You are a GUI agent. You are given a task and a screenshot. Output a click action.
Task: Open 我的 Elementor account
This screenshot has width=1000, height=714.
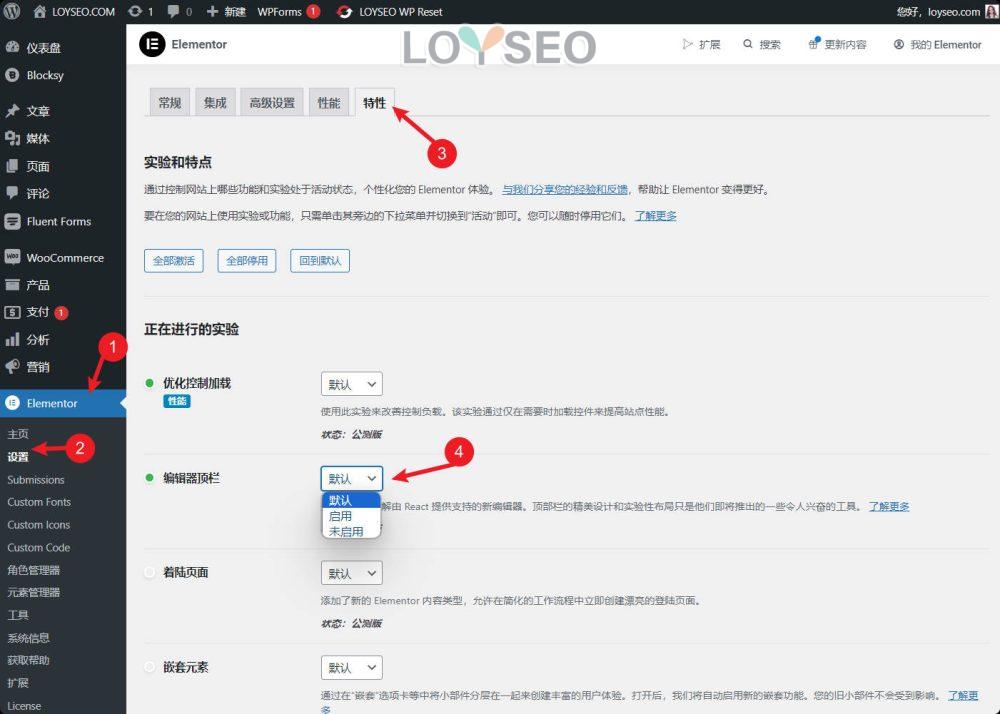click(x=937, y=45)
